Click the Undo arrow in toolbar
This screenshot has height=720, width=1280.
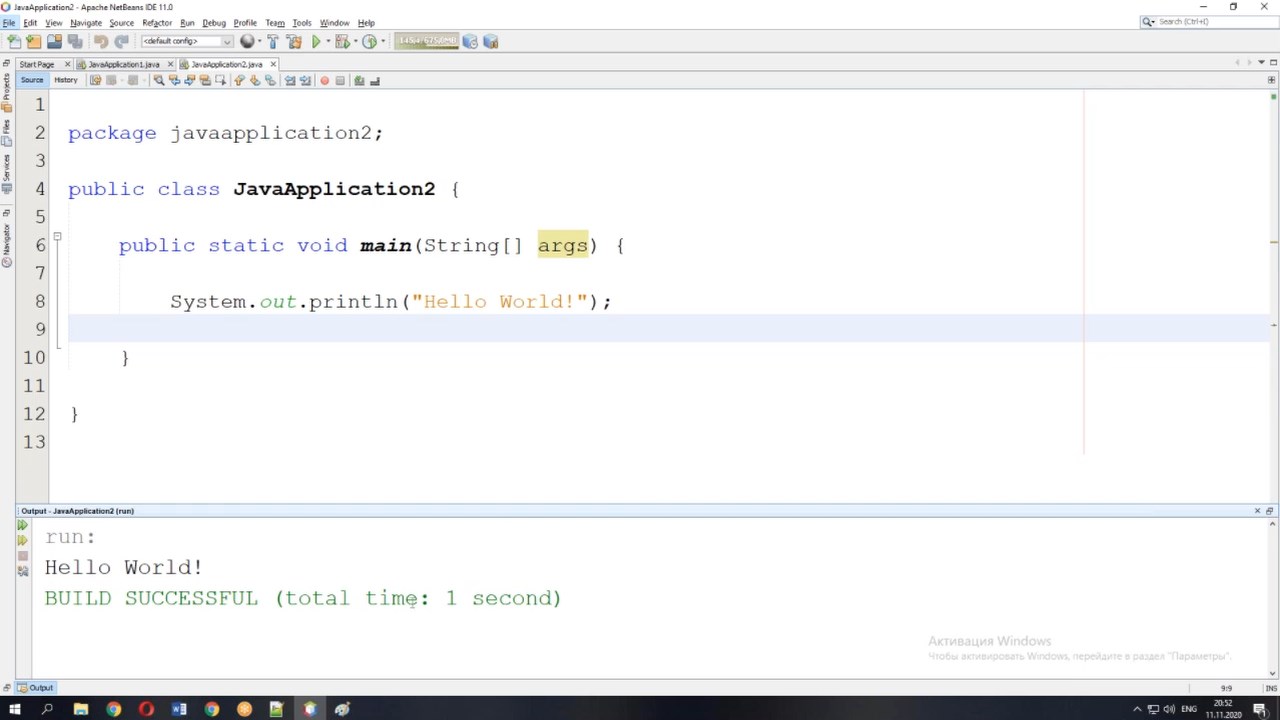(101, 41)
